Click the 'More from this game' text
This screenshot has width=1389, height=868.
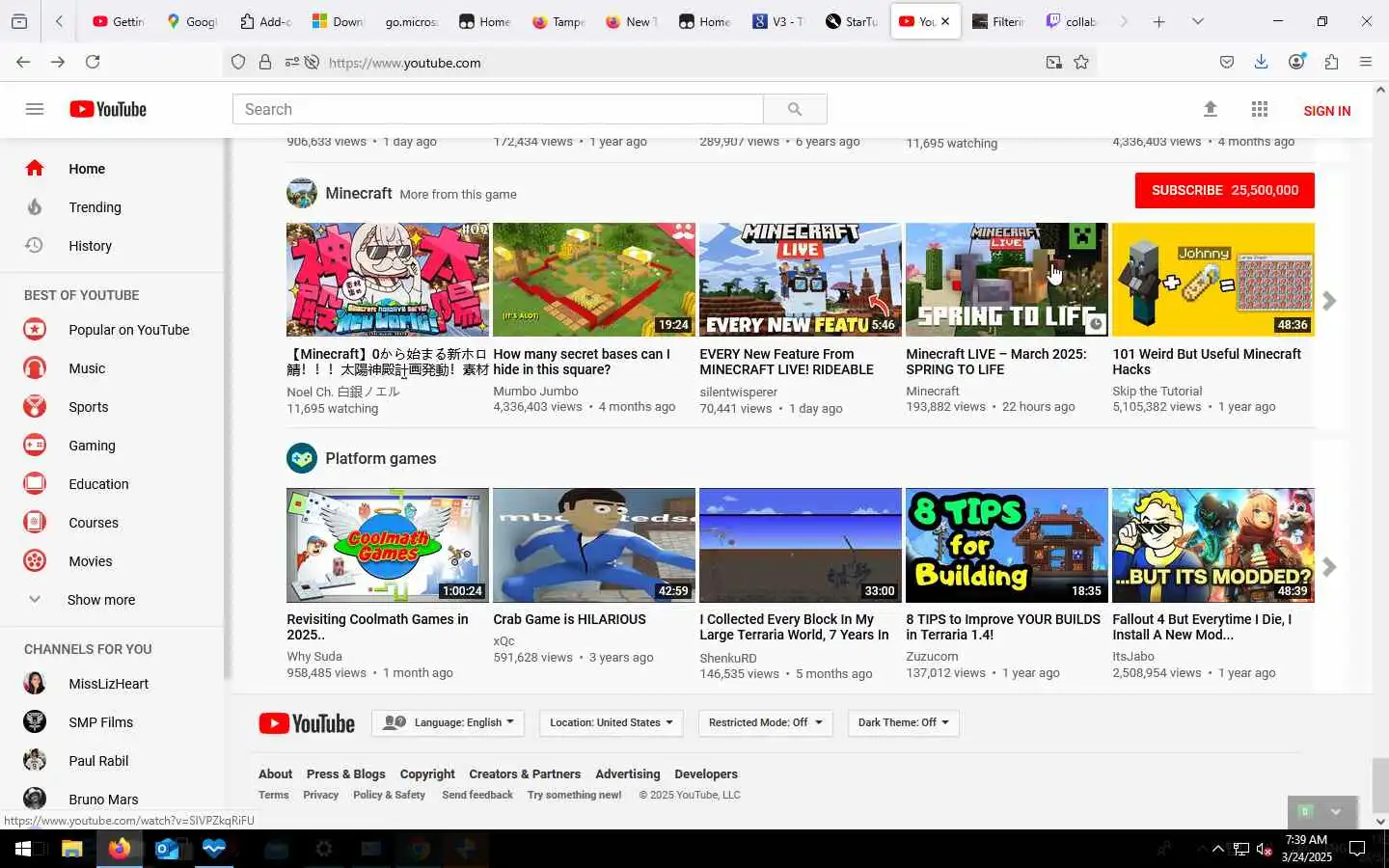pos(458,194)
